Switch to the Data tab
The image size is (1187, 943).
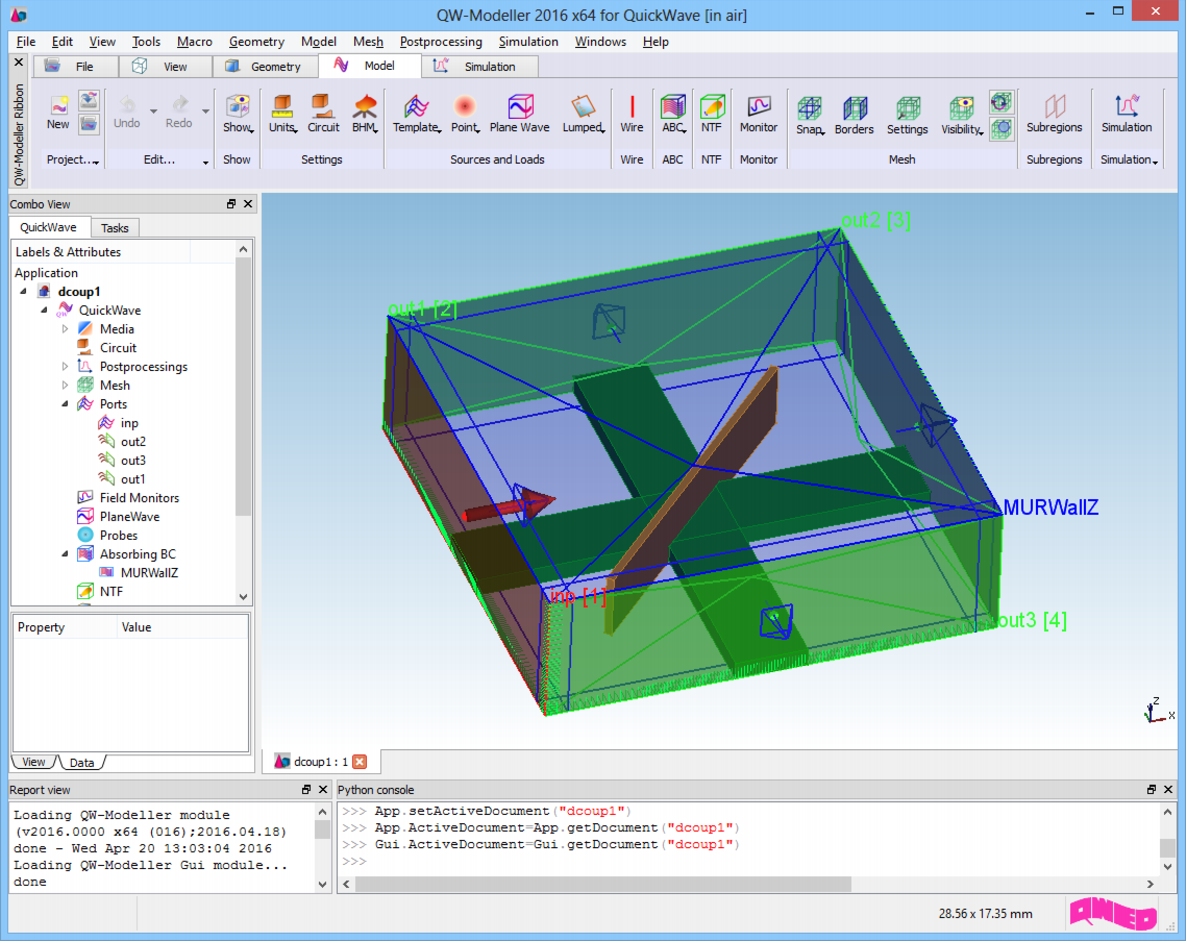coord(82,762)
